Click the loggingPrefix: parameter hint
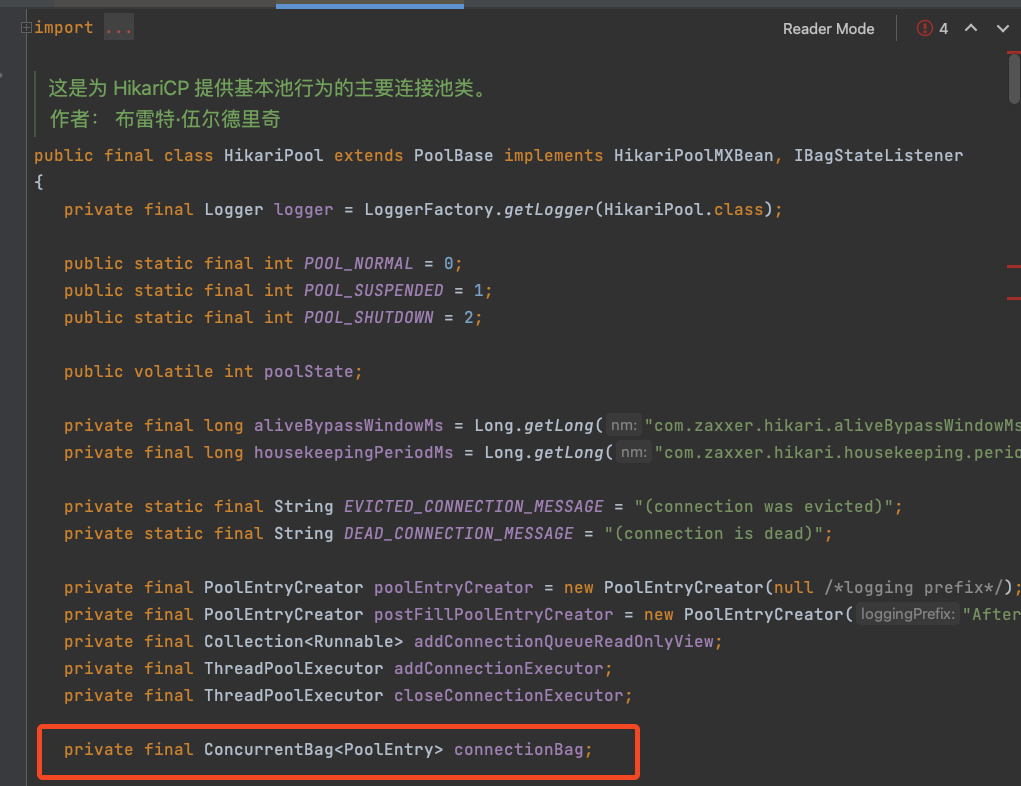The width and height of the screenshot is (1021, 786). (x=908, y=614)
